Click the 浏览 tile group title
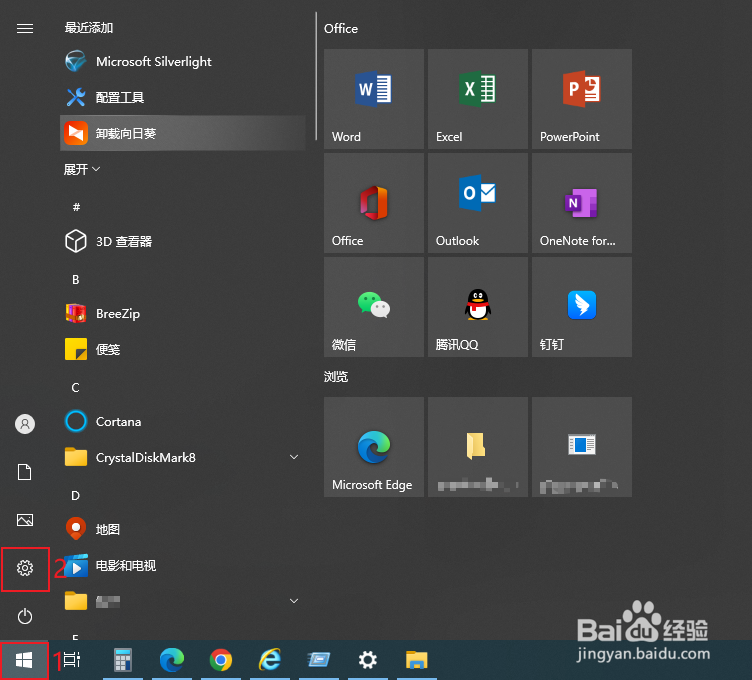This screenshot has height=680, width=752. point(336,377)
